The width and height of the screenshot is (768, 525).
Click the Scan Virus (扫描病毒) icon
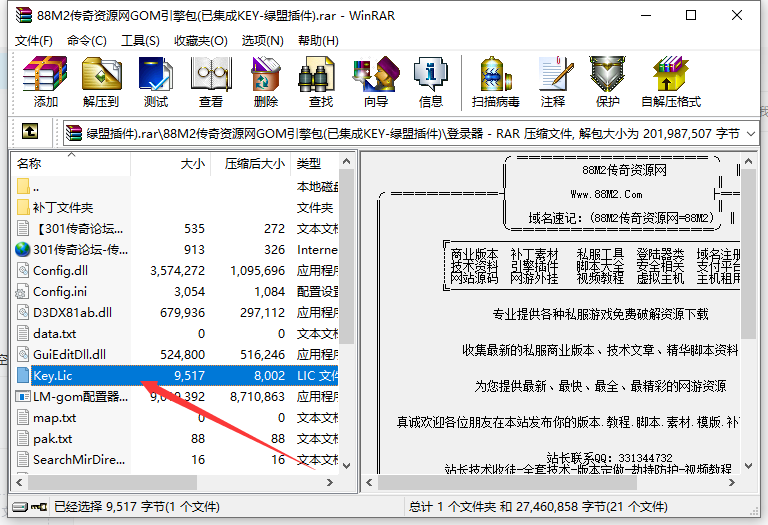click(495, 75)
